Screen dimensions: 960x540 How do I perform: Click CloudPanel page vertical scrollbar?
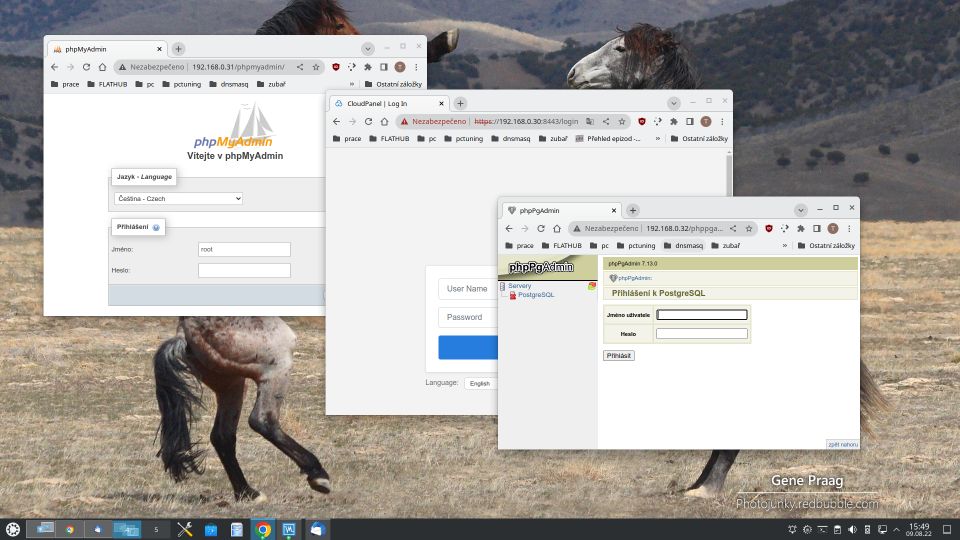pos(729,174)
